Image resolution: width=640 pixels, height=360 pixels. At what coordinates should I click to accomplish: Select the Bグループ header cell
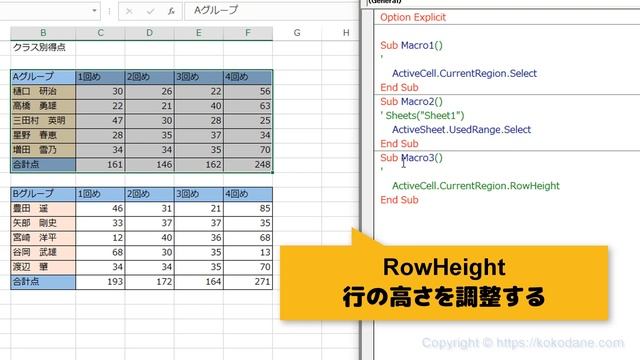(x=43, y=194)
